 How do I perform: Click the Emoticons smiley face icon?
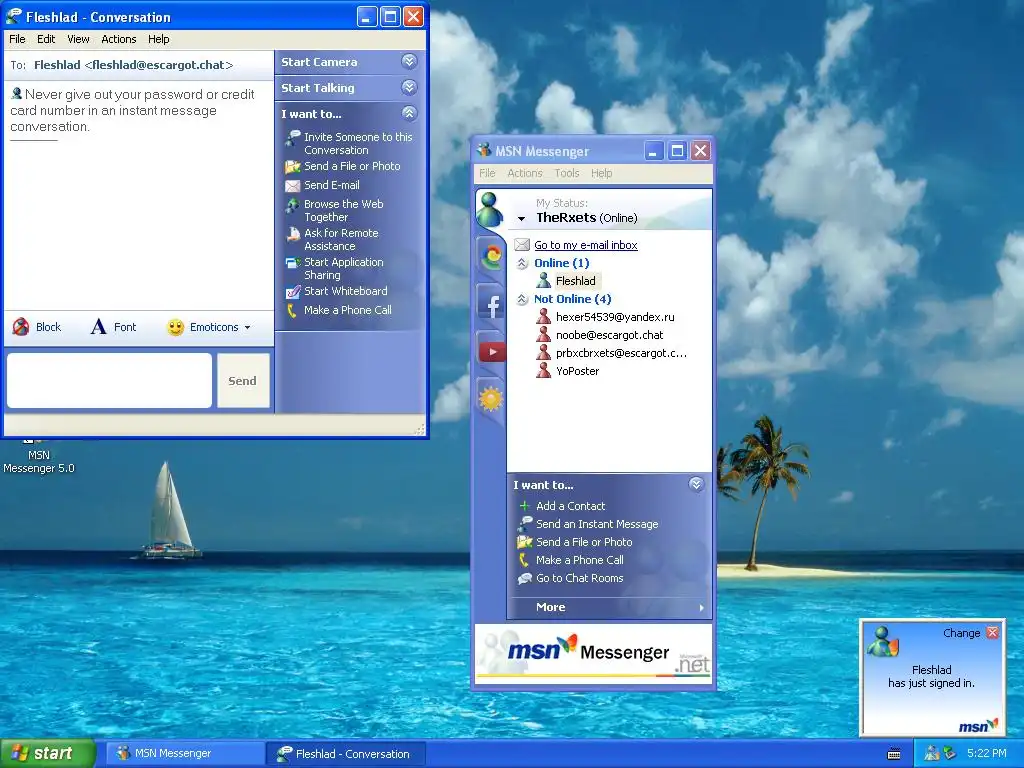pyautogui.click(x=175, y=327)
